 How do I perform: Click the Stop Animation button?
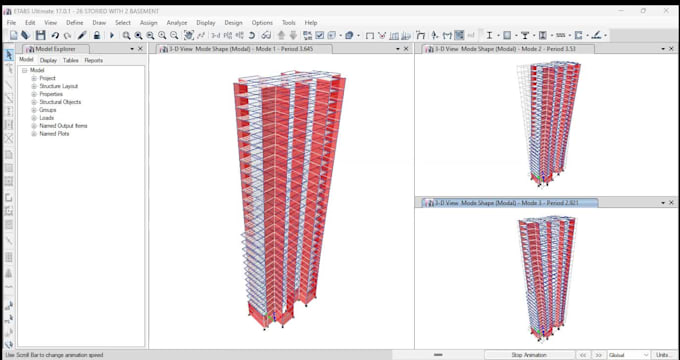[529, 355]
